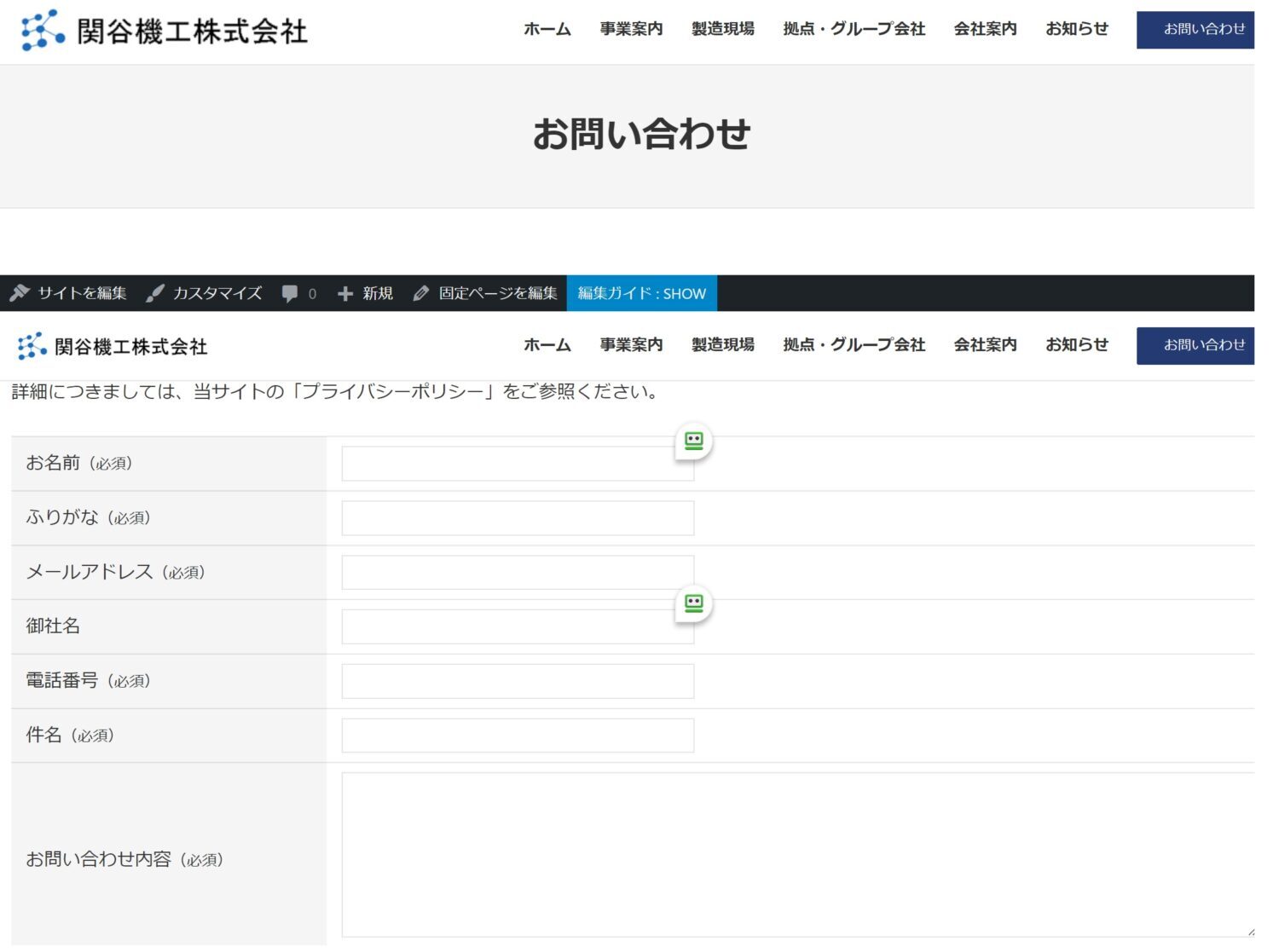1273x952 pixels.
Task: Click the お名前 (必須) label
Action: point(78,463)
